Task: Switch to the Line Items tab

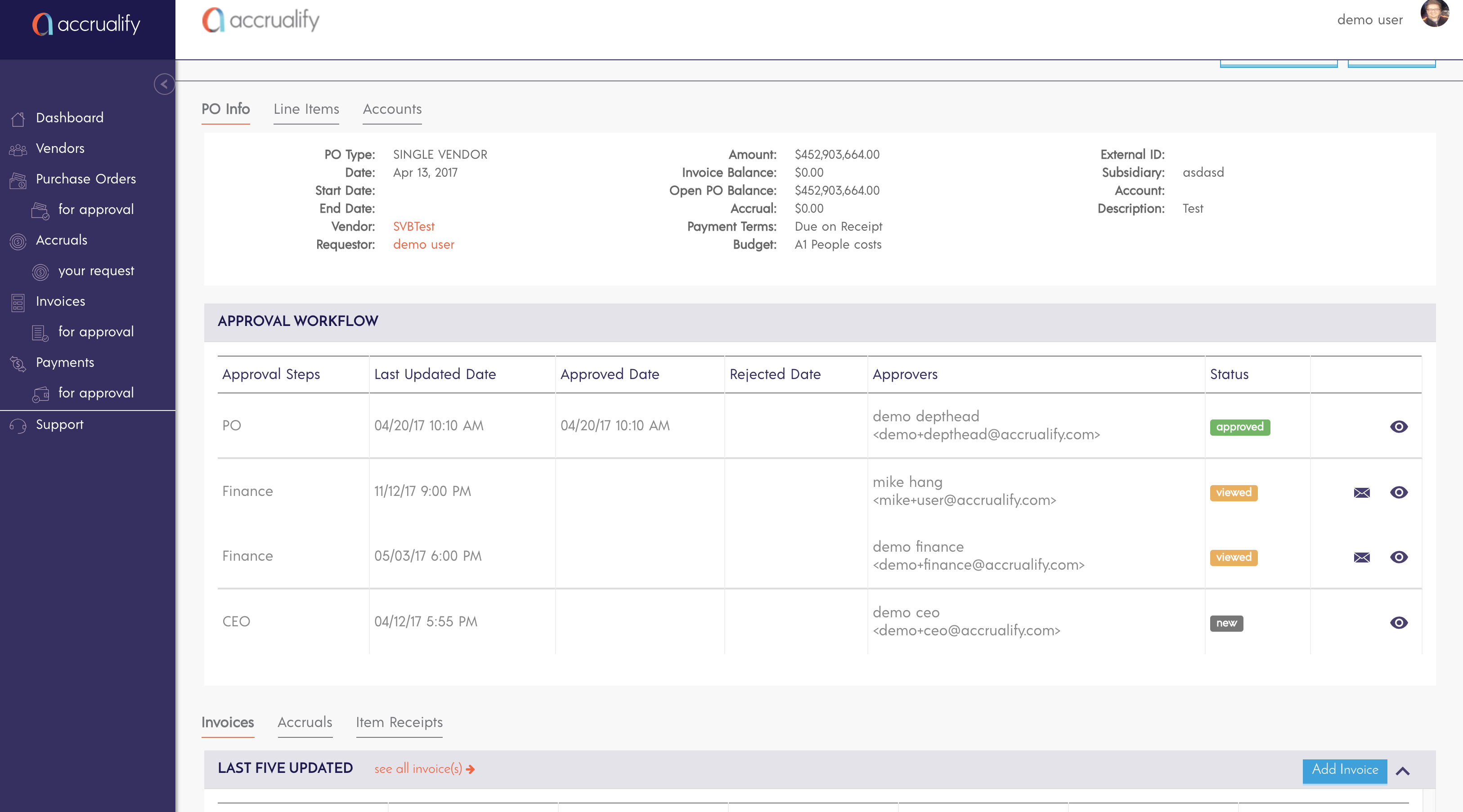Action: point(306,109)
